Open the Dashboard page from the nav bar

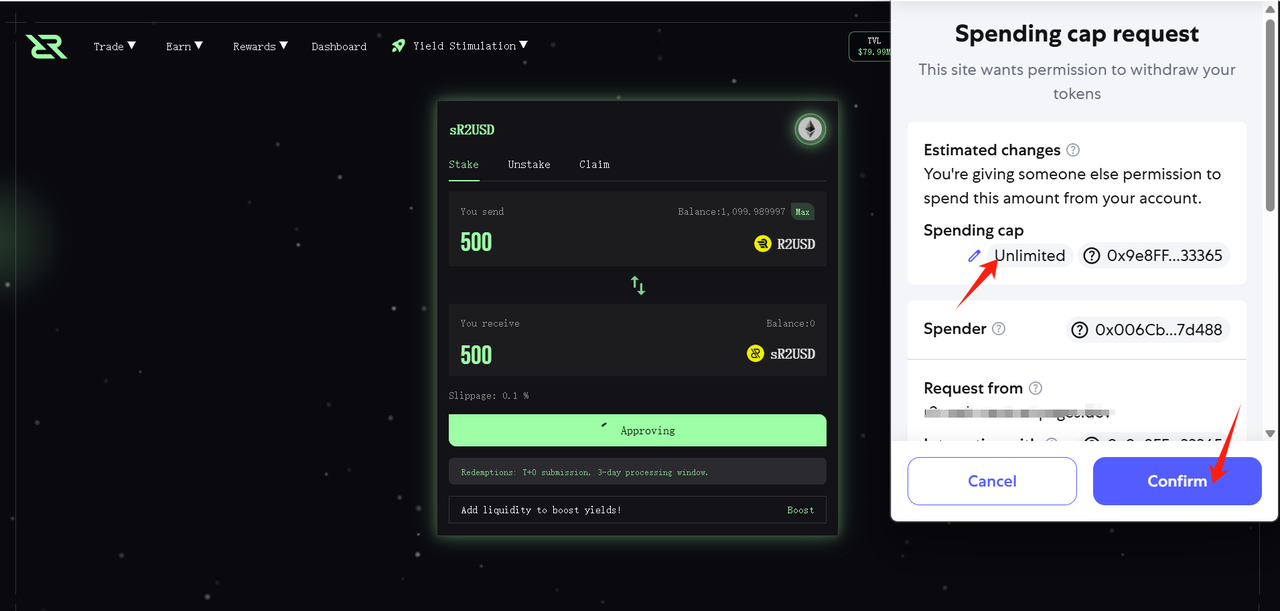point(339,47)
